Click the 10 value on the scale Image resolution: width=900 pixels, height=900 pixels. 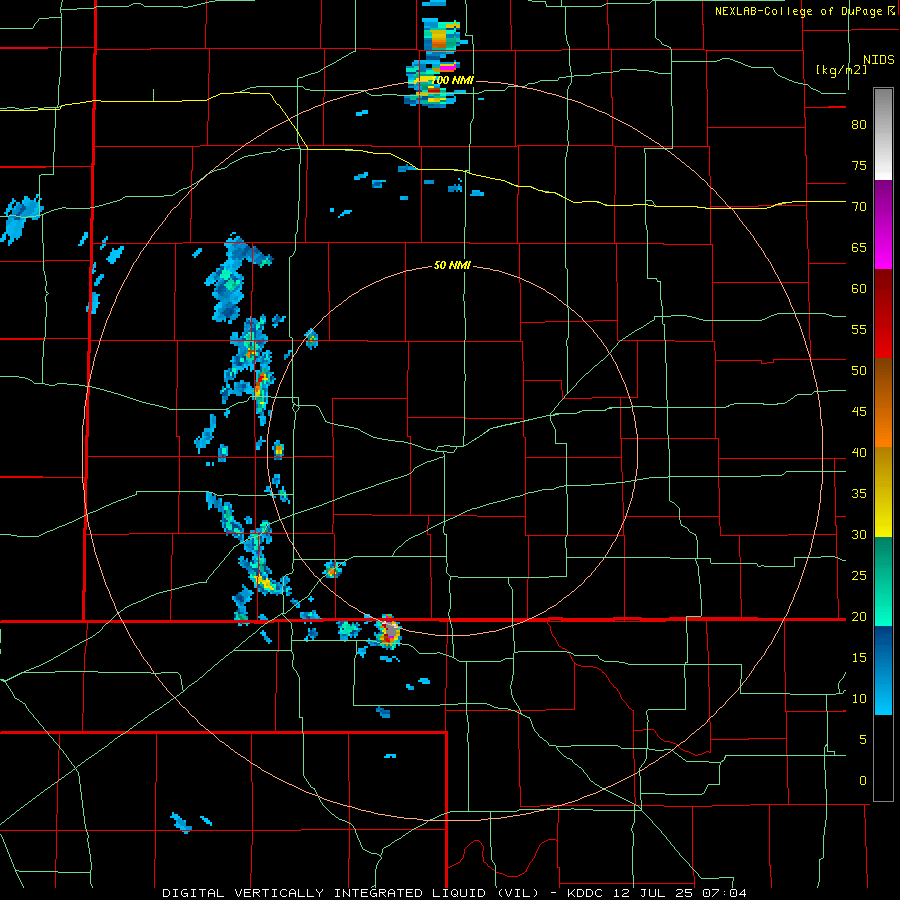(x=859, y=699)
